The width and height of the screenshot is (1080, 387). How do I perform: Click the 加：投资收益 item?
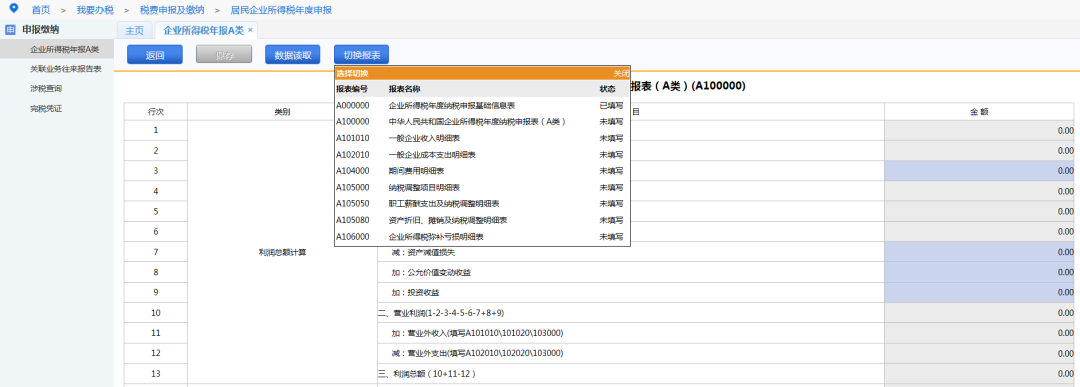(x=415, y=293)
